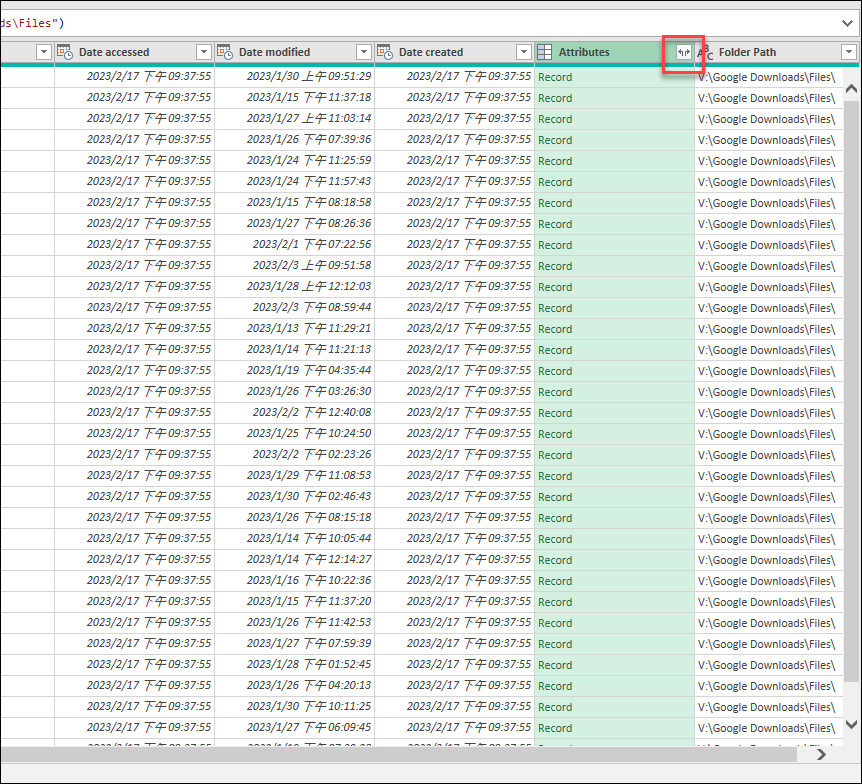862x784 pixels.
Task: Open Record in row modified 2023/1/26 下午07:39:36
Action: point(555,140)
